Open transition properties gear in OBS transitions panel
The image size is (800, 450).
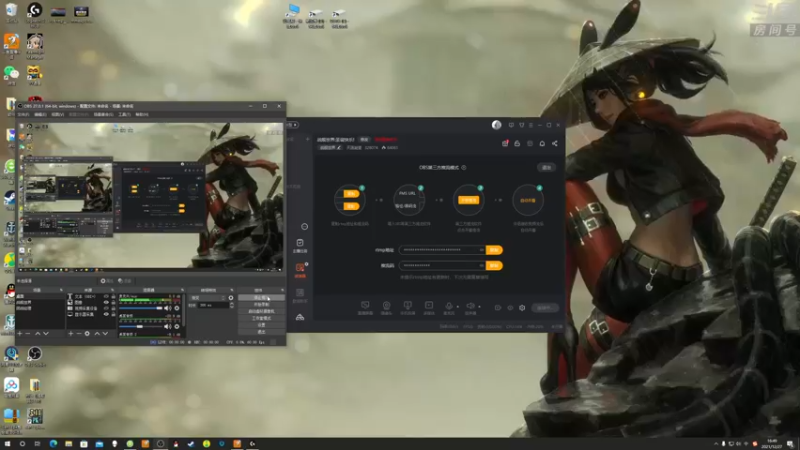point(231,297)
